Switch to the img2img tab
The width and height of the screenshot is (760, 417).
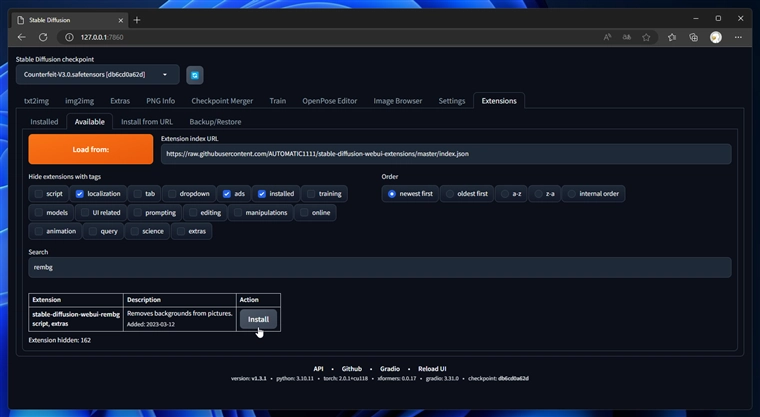click(79, 101)
